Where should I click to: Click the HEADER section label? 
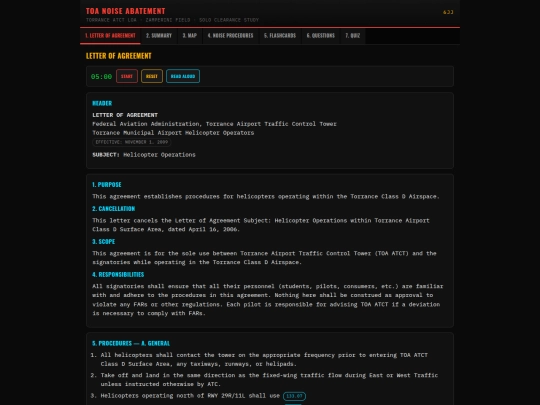point(102,103)
